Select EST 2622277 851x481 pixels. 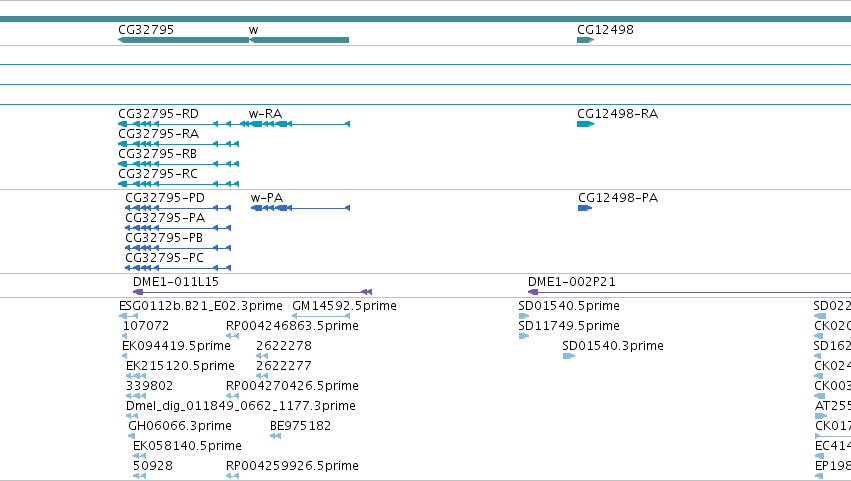284,366
